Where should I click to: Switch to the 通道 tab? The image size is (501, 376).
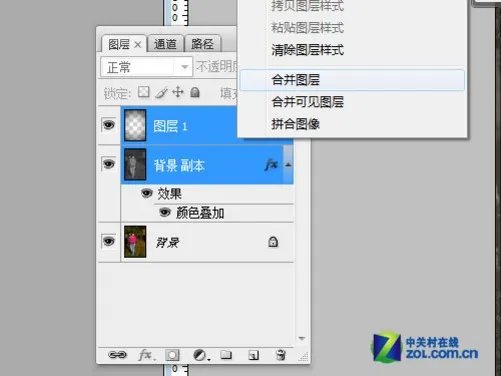tap(165, 44)
